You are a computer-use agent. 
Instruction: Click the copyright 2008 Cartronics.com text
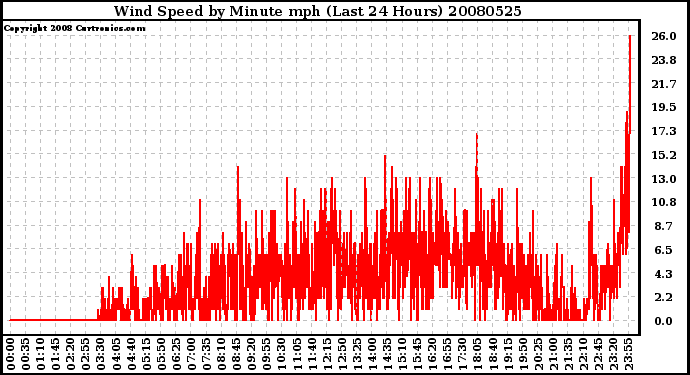(74, 28)
